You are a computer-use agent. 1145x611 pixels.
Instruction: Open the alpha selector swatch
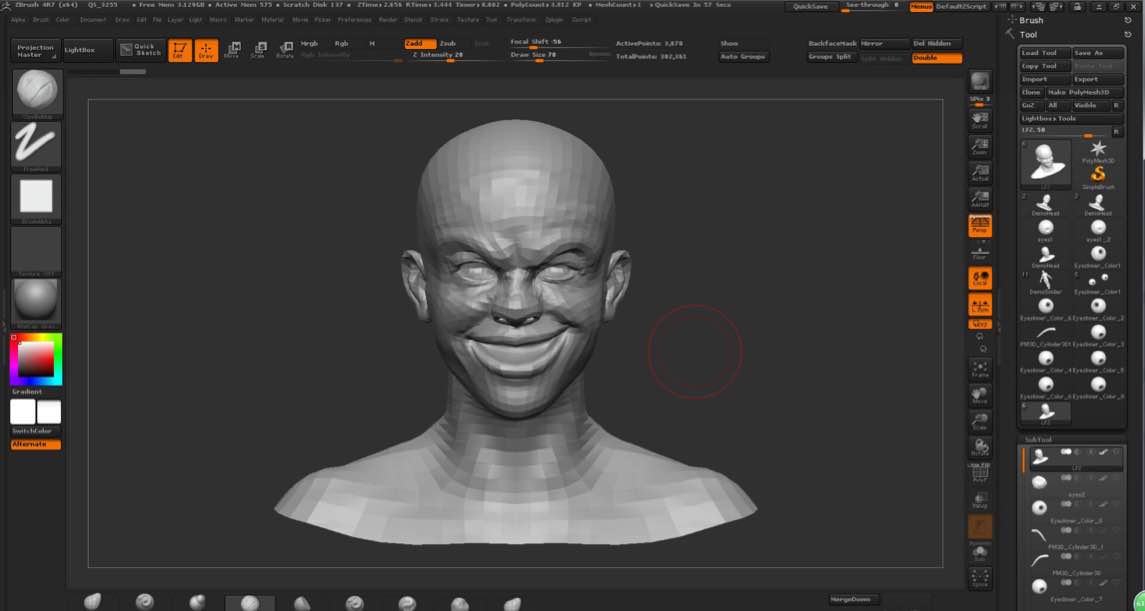[x=37, y=198]
